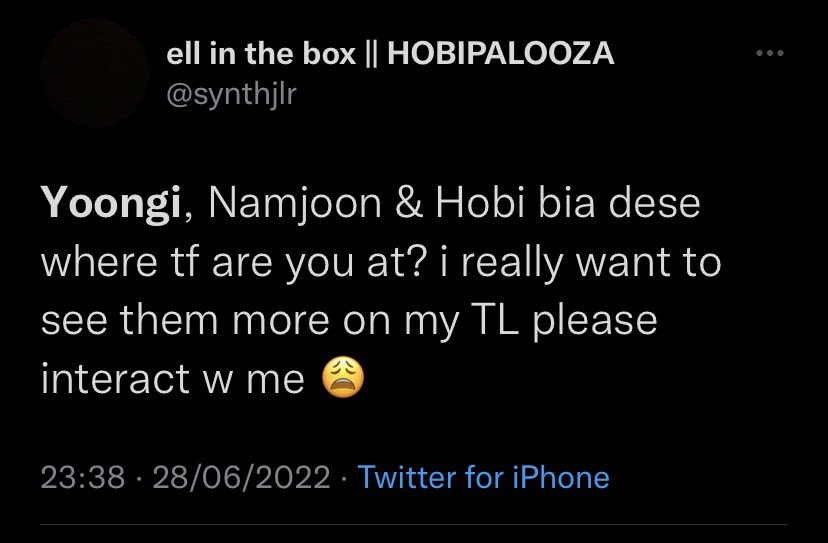828x543 pixels.
Task: Open the three-dot more options menu
Action: 769,53
